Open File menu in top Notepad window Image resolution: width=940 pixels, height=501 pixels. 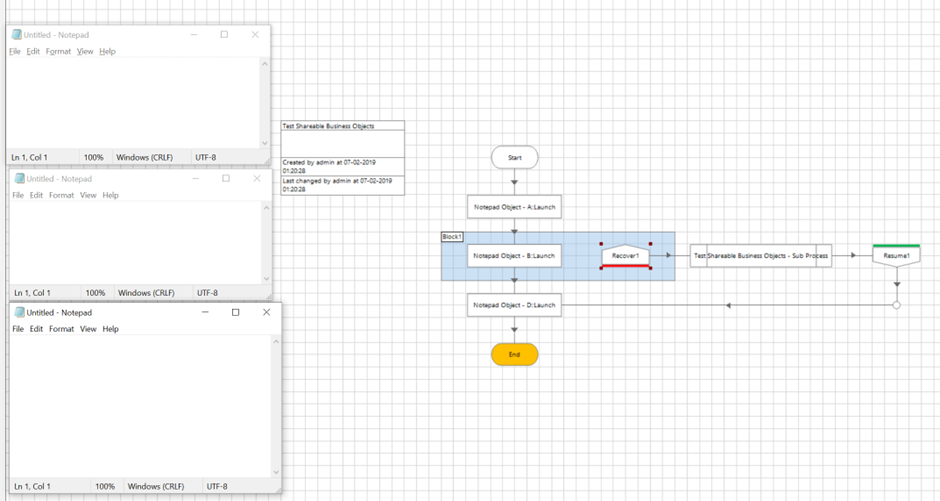click(x=15, y=52)
